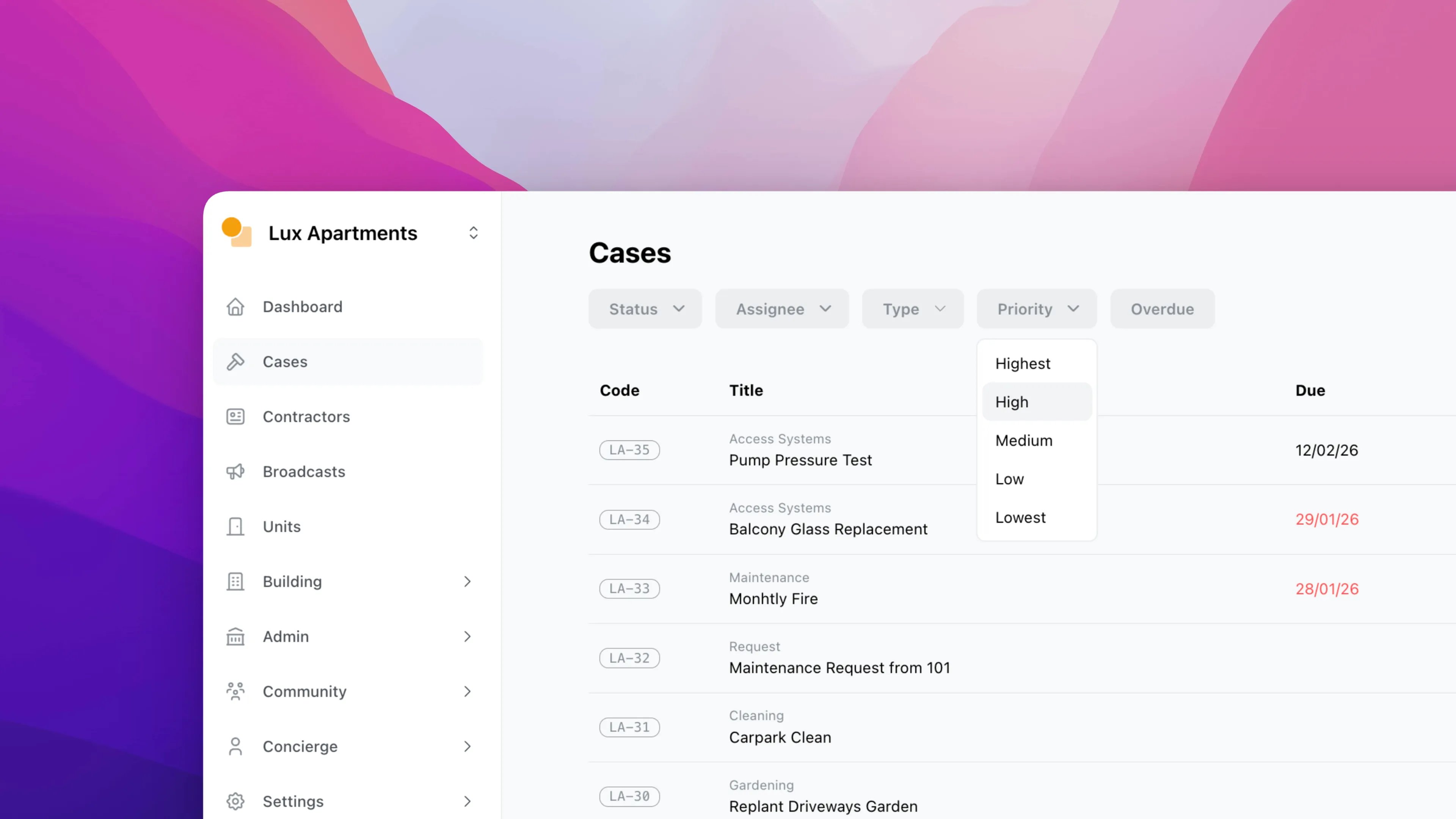This screenshot has width=1456, height=819.
Task: Expand the Building section chevron
Action: [468, 582]
